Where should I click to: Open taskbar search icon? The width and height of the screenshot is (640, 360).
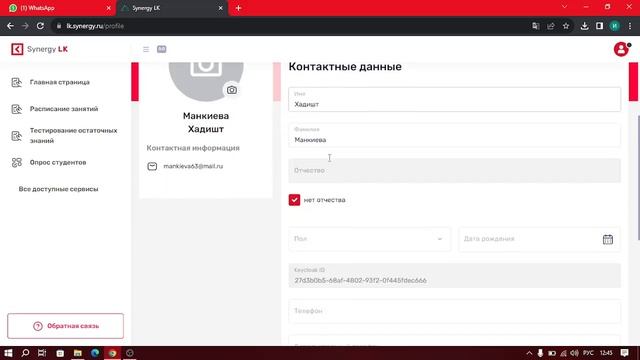click(25, 353)
